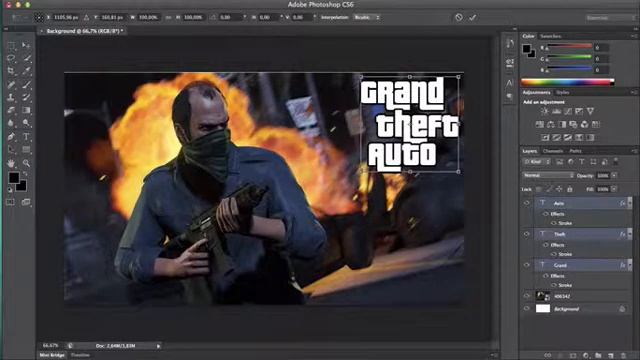Screen dimensions: 640x360
Task: Add a Brightness/Contrast adjustment
Action: point(544,111)
